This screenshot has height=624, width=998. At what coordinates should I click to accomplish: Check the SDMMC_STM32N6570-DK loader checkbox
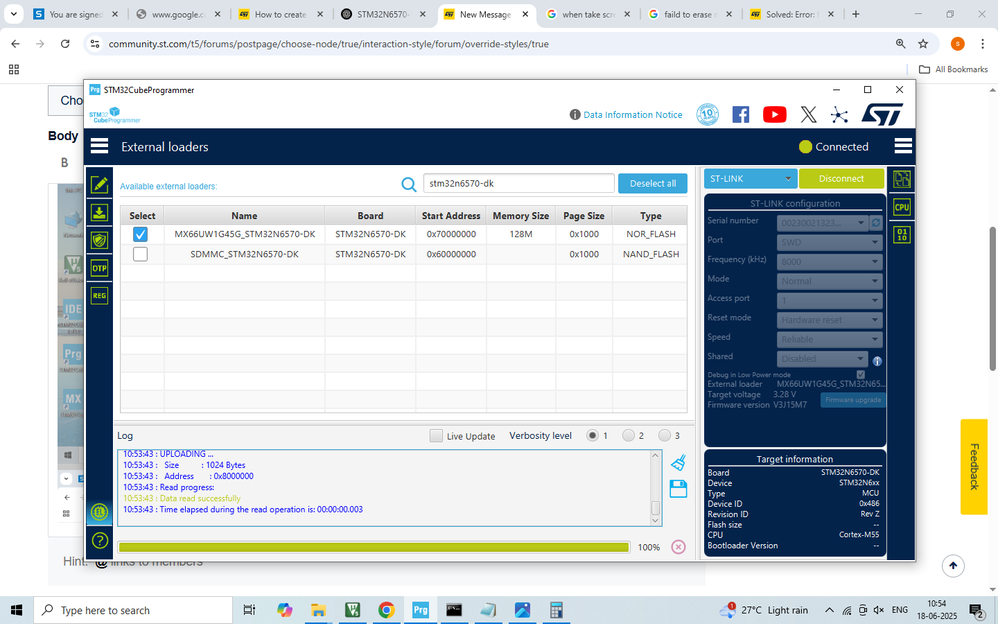pos(140,254)
